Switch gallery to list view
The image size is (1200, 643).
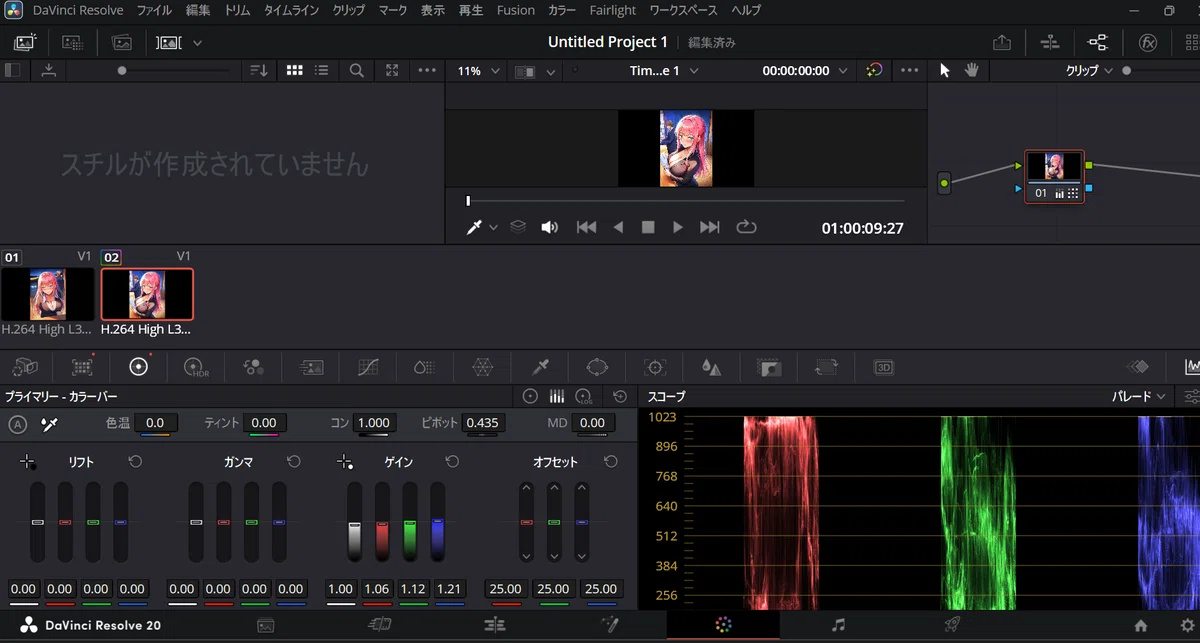pos(321,71)
